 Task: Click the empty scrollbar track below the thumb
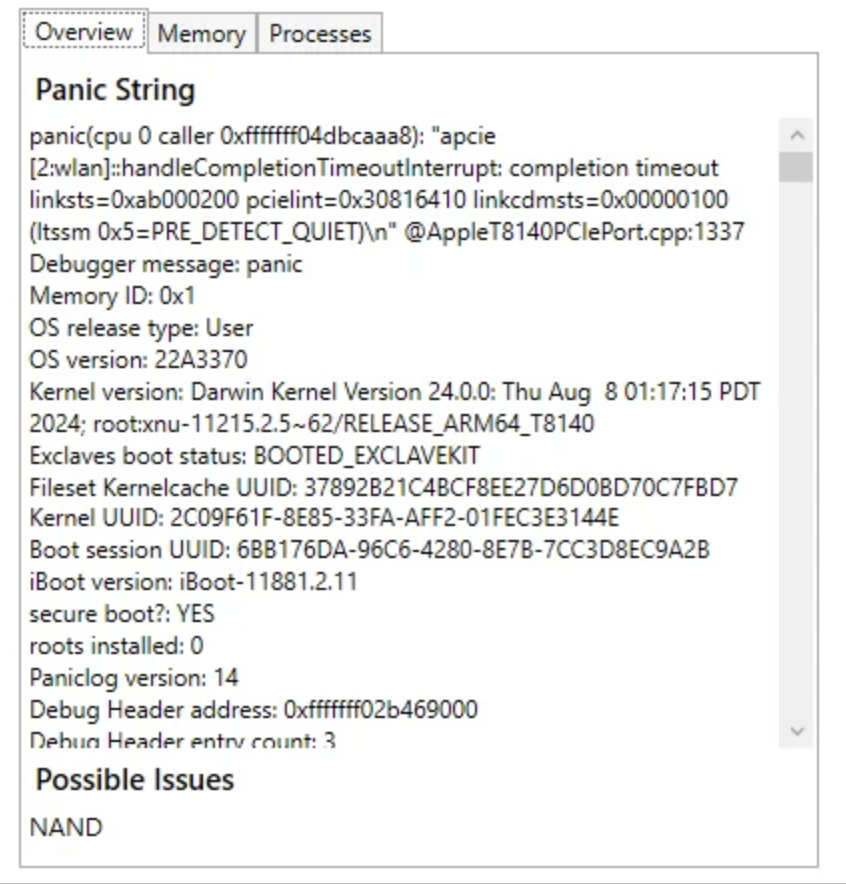(796, 450)
